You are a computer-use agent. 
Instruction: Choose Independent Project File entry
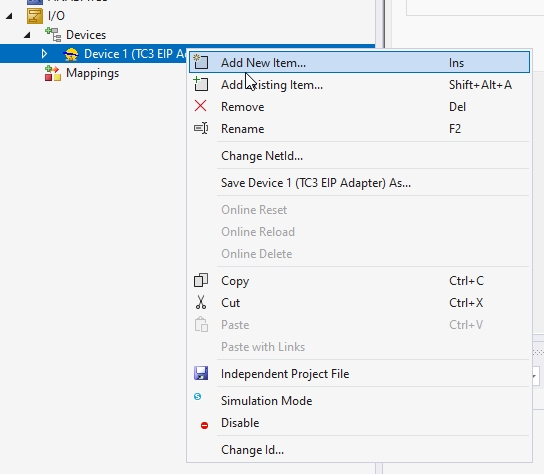coord(359,374)
